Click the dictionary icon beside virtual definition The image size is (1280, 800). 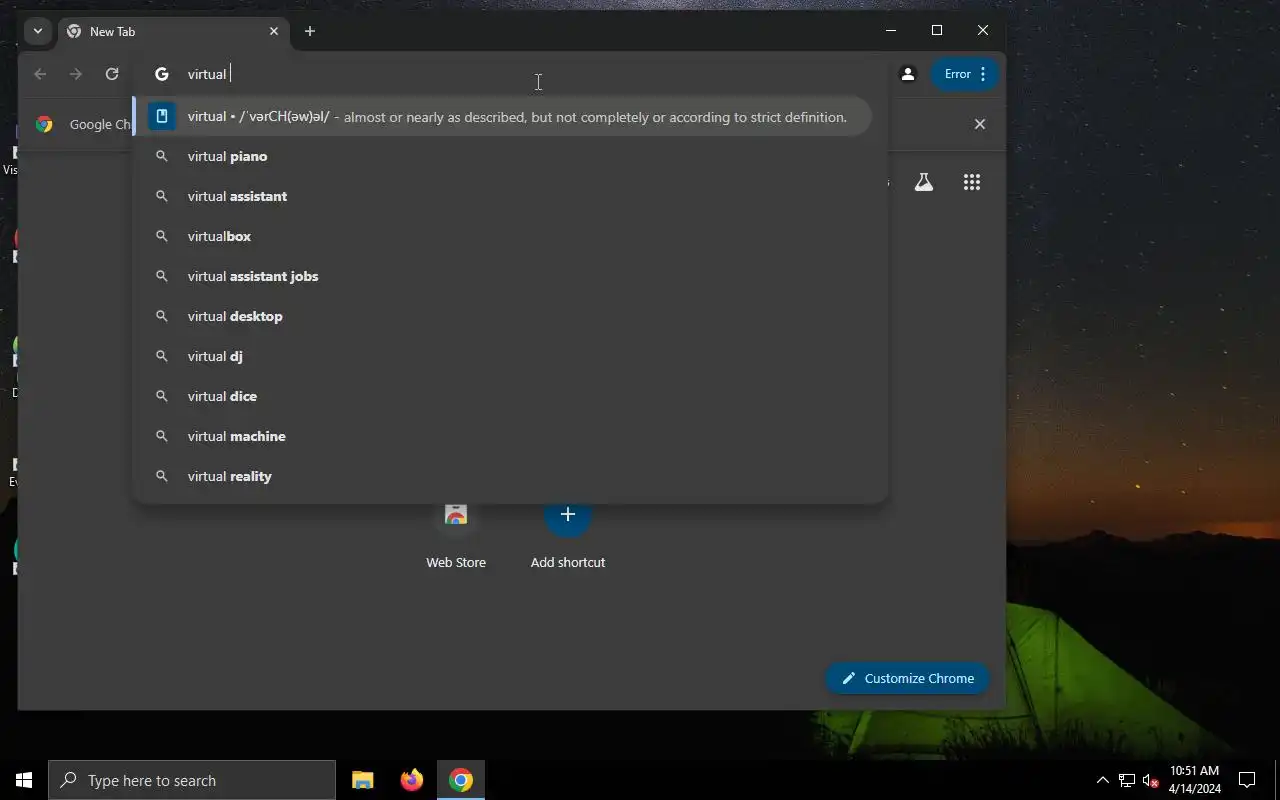coord(162,116)
